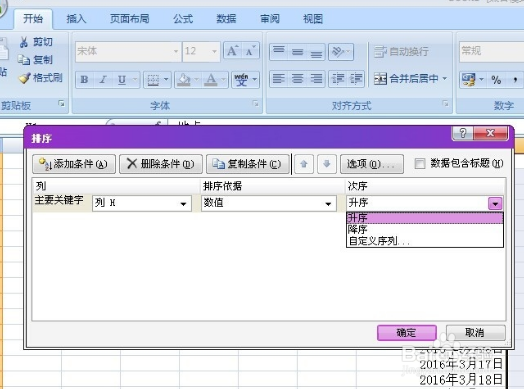Apply Percent Style (%)

pos(496,80)
